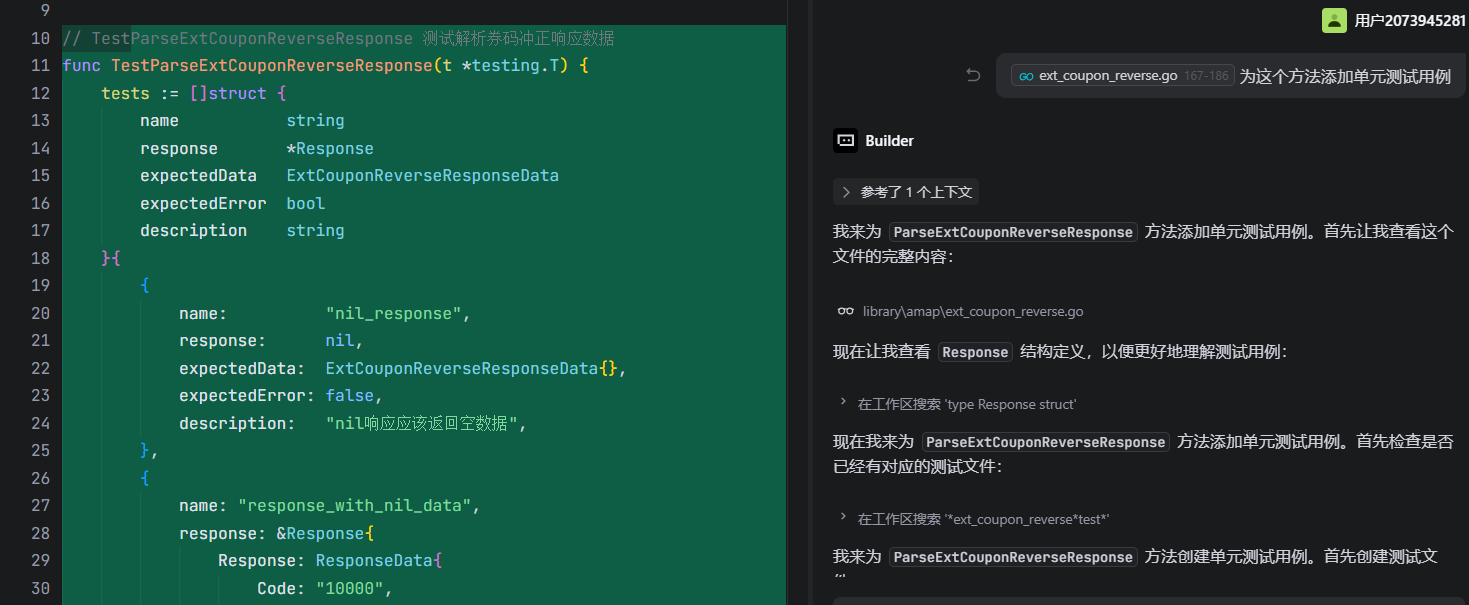Click the glasses icon beside library\amap path
Screen dimensions: 1469x605
tap(846, 311)
